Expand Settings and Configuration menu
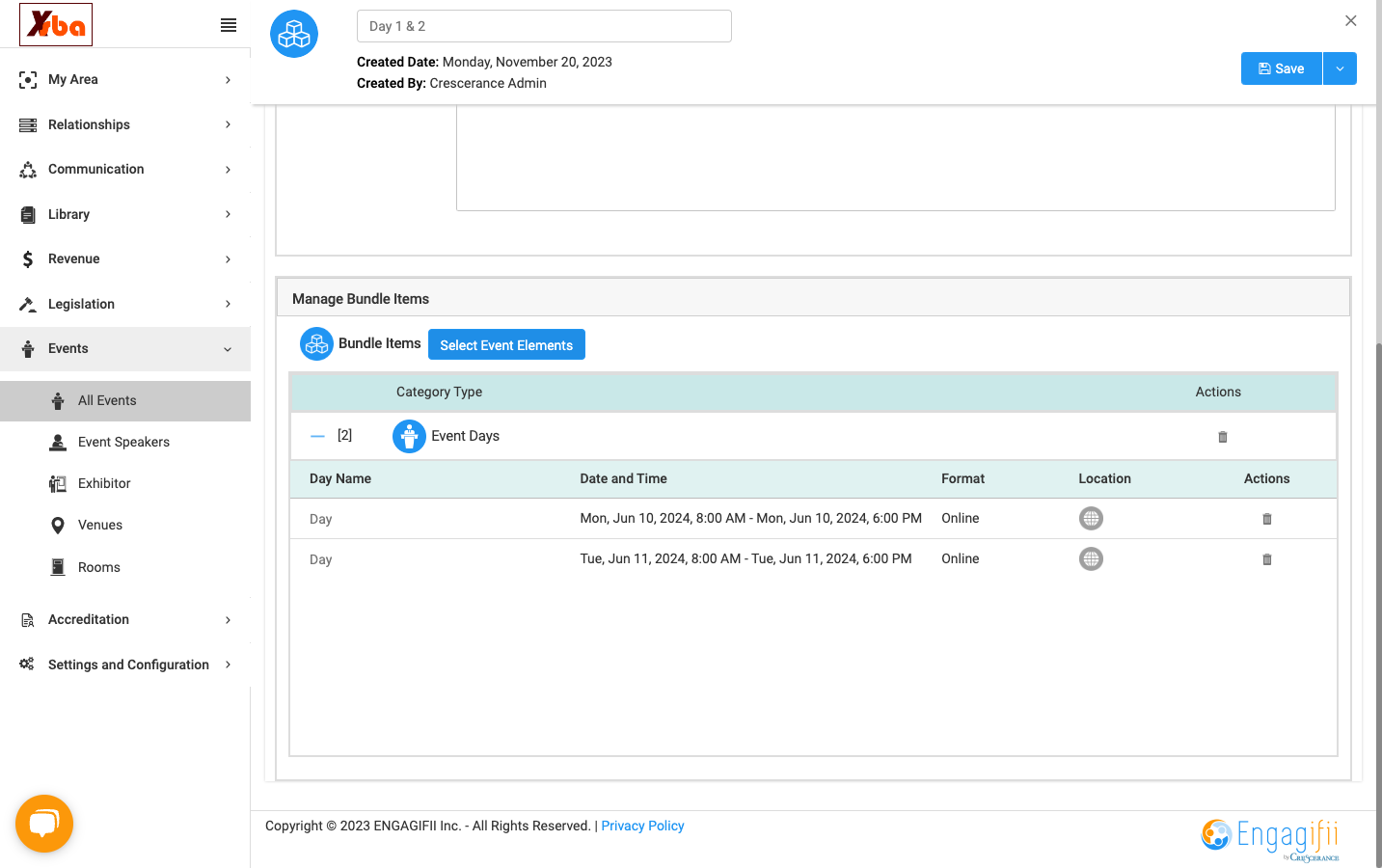1382x868 pixels. [x=125, y=665]
